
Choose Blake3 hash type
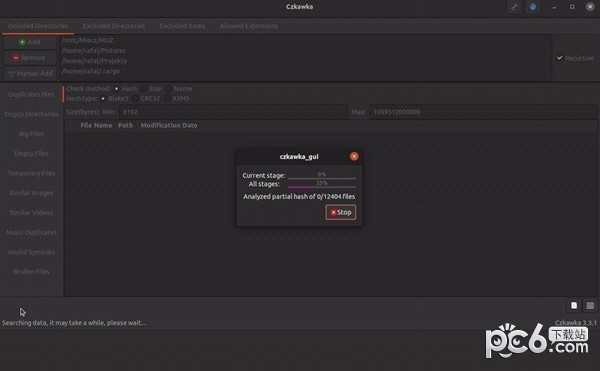coord(114,98)
